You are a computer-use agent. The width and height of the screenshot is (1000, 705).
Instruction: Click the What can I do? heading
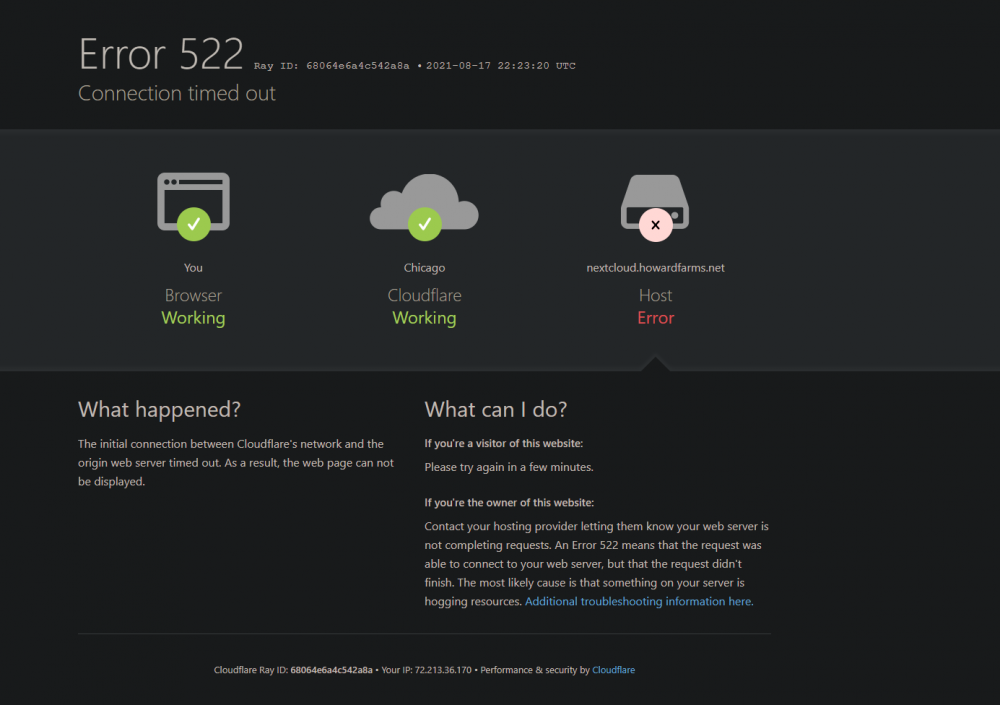point(496,410)
